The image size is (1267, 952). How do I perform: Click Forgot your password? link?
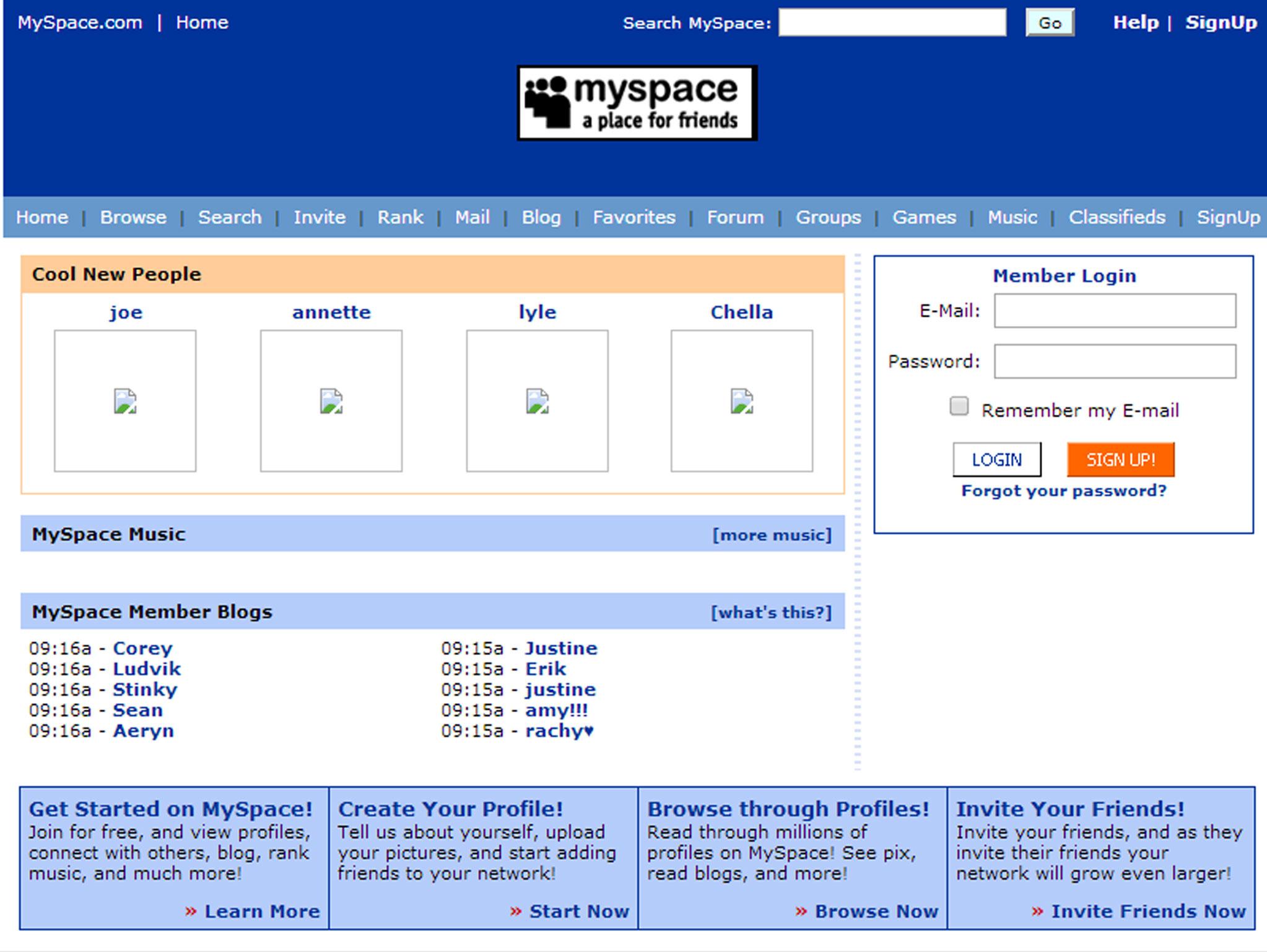(x=1063, y=491)
